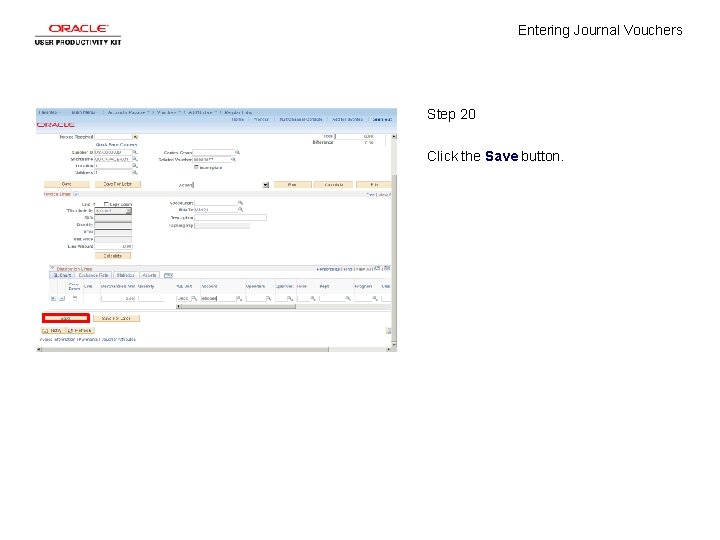The width and height of the screenshot is (720, 540).
Task: Click into the Line Amount field
Action: click(113, 247)
